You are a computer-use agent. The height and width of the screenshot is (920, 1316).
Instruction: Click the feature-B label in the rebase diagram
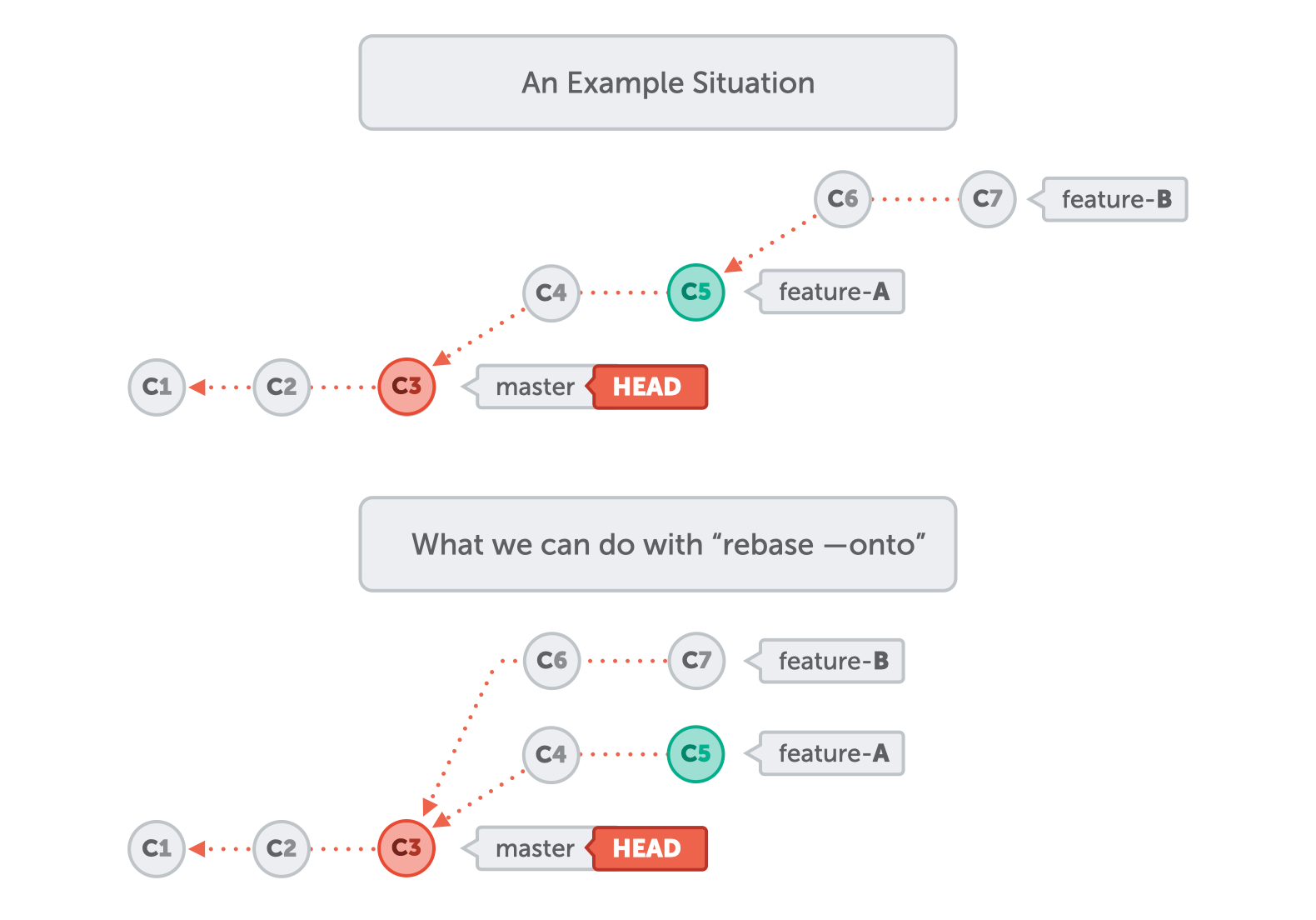pos(833,662)
